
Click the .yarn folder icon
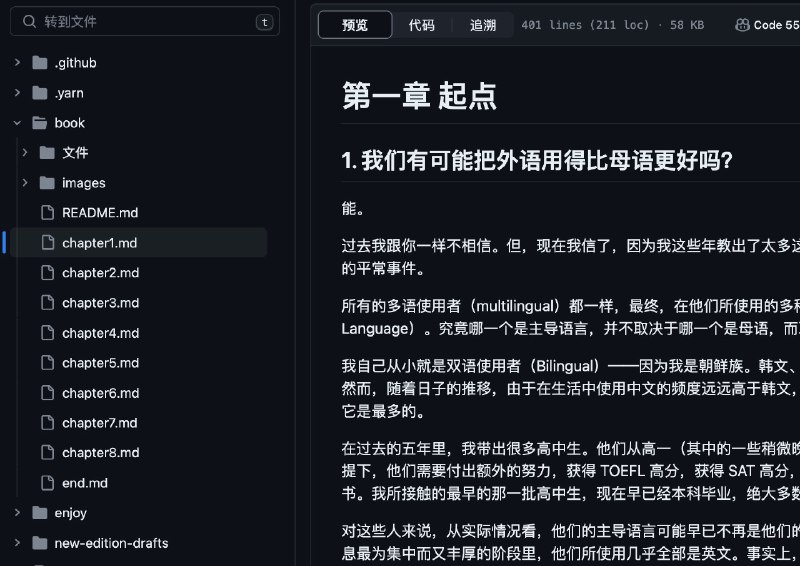[x=40, y=93]
